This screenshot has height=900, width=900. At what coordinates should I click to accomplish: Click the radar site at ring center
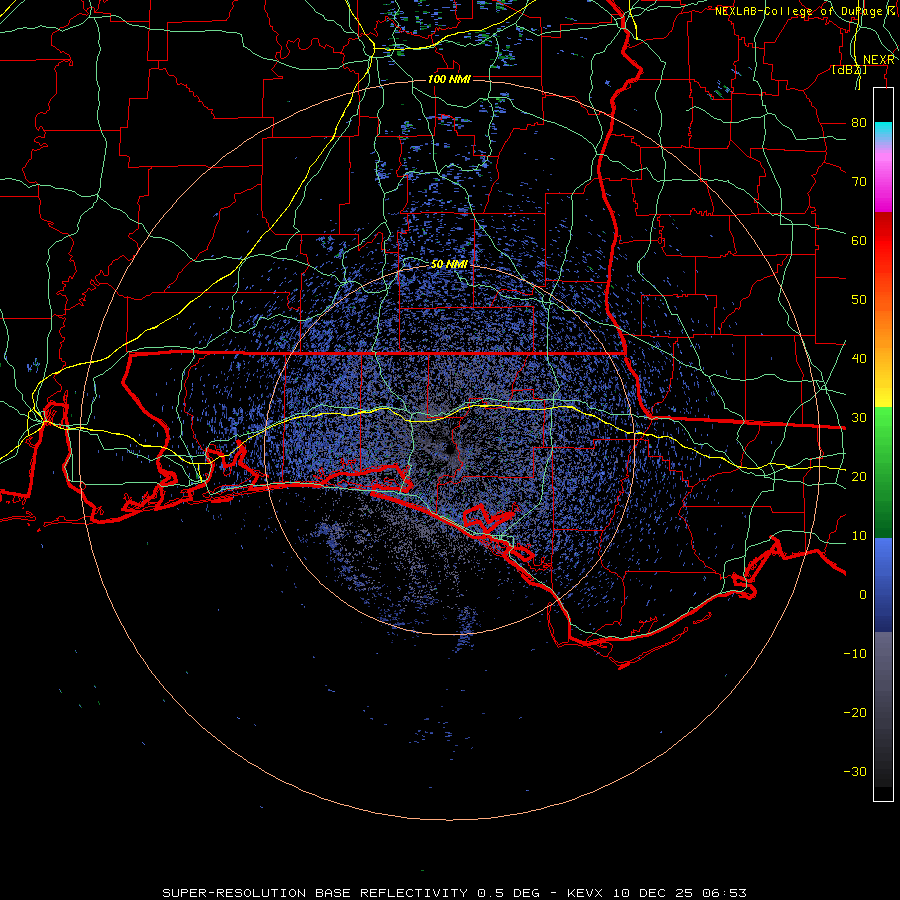pos(450,450)
